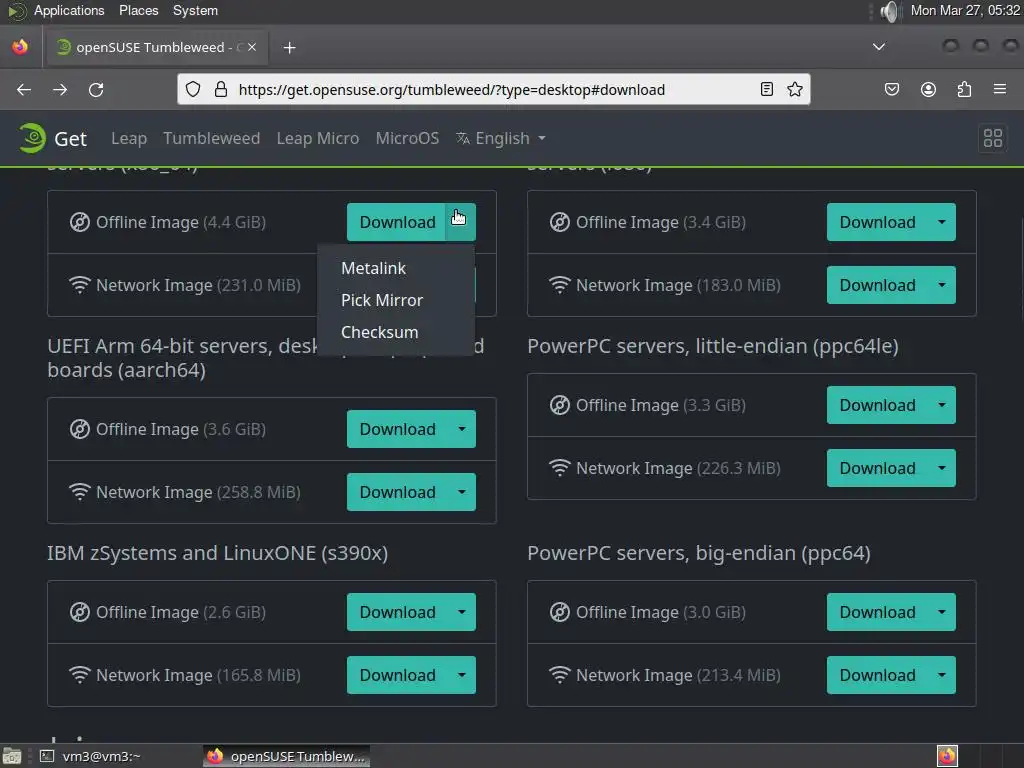
Task: Go back to the previous page
Action: pos(24,89)
